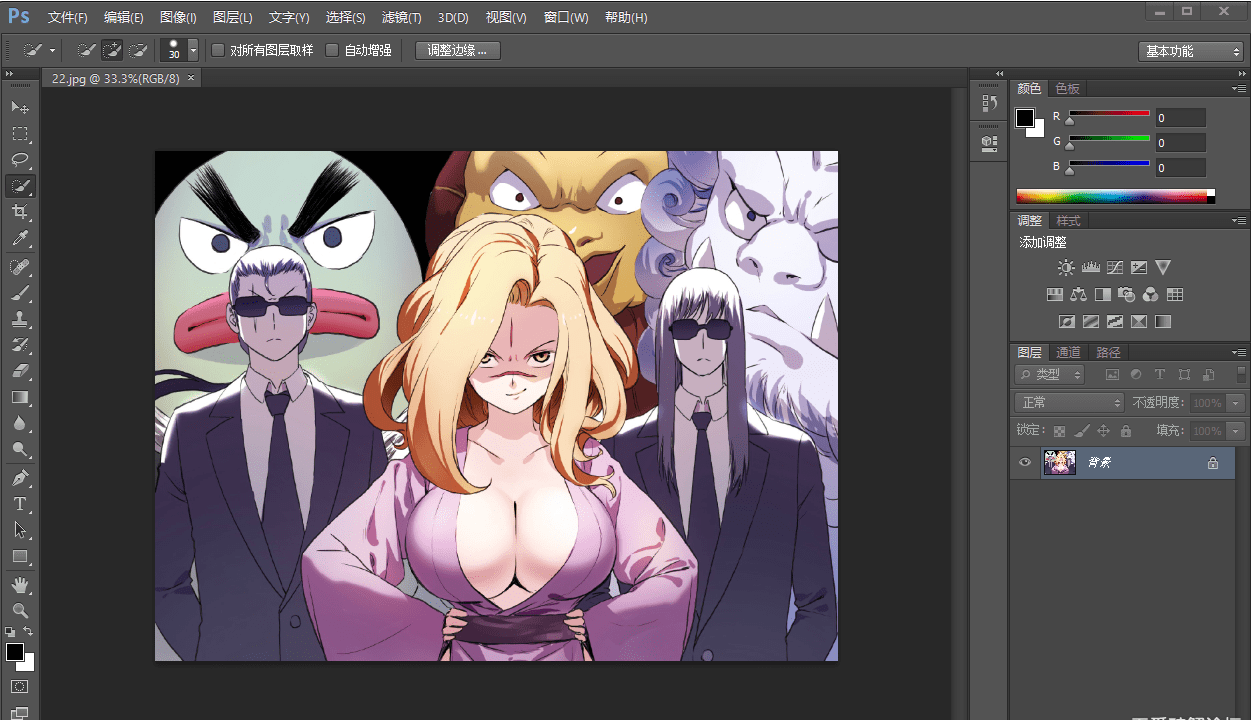This screenshot has height=720, width=1251.
Task: Add a Photo Filter adjustment (camera icon)
Action: (x=1127, y=295)
